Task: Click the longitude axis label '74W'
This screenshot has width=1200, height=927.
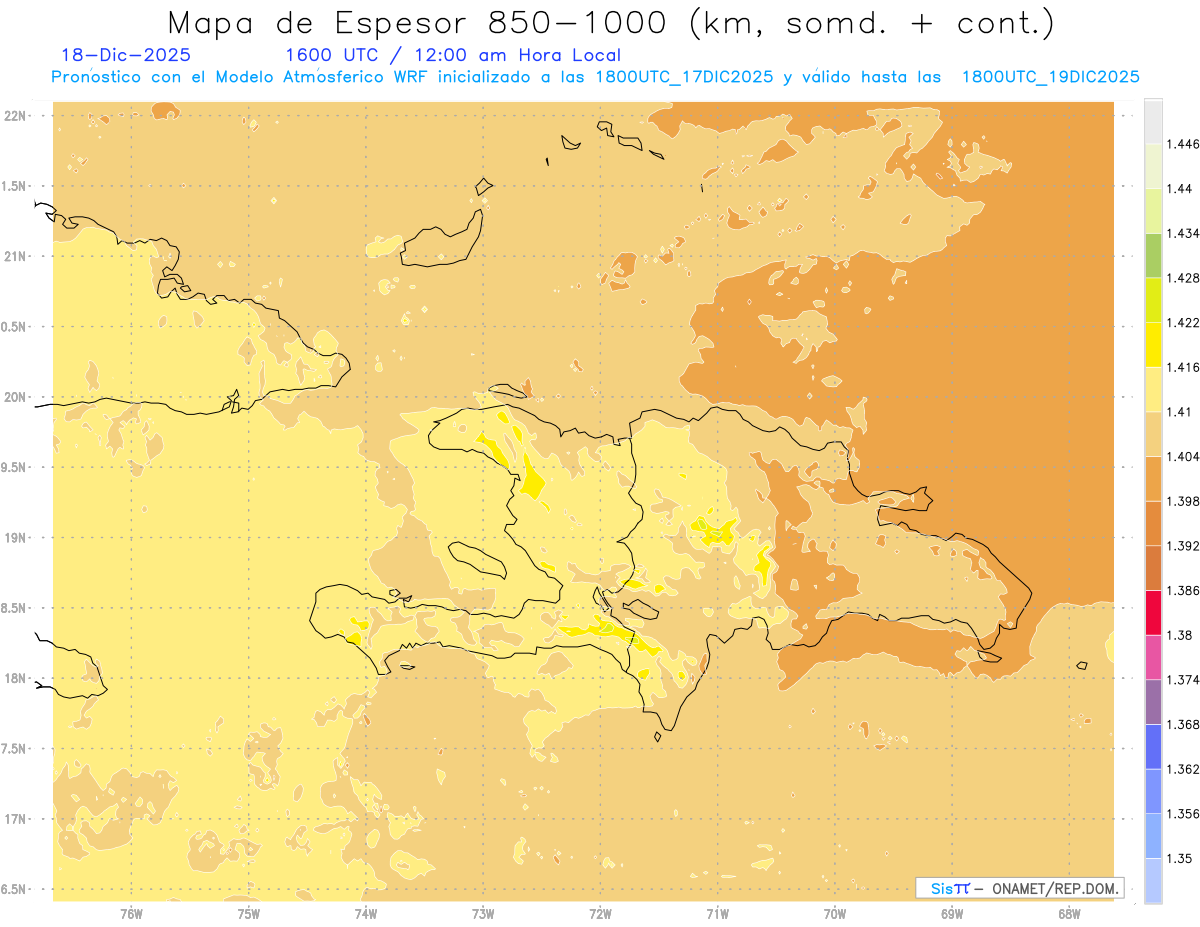Action: (x=365, y=914)
